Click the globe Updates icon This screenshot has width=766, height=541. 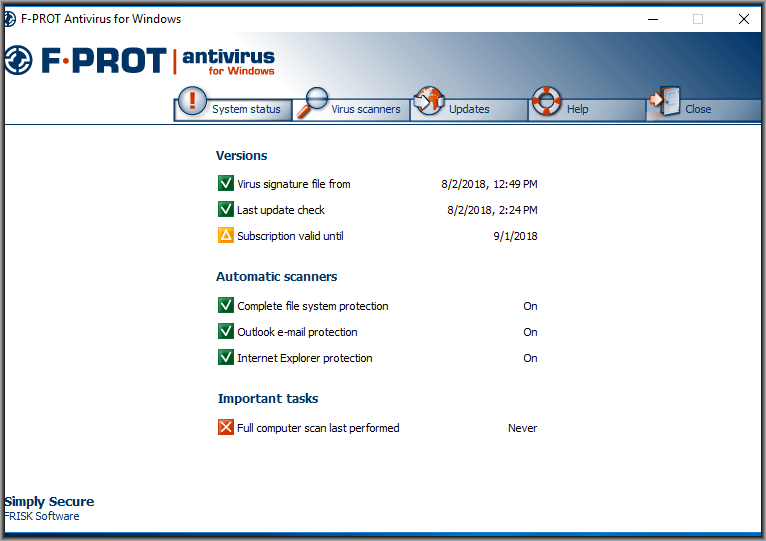tap(428, 101)
